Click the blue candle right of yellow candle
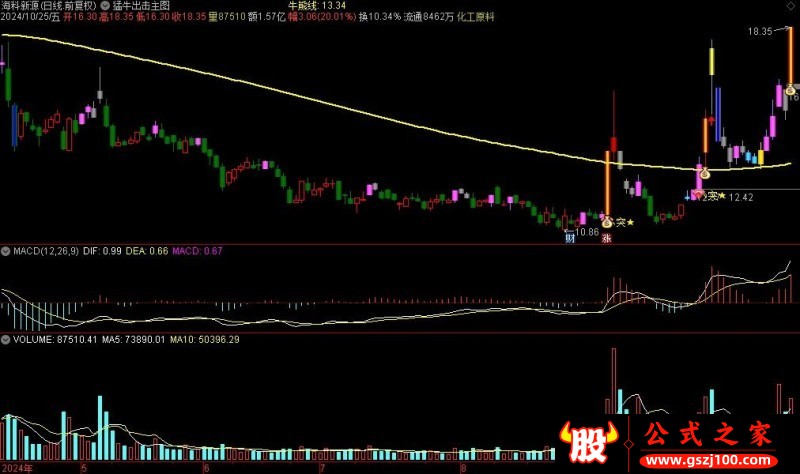This screenshot has height=474, width=800. click(x=718, y=114)
